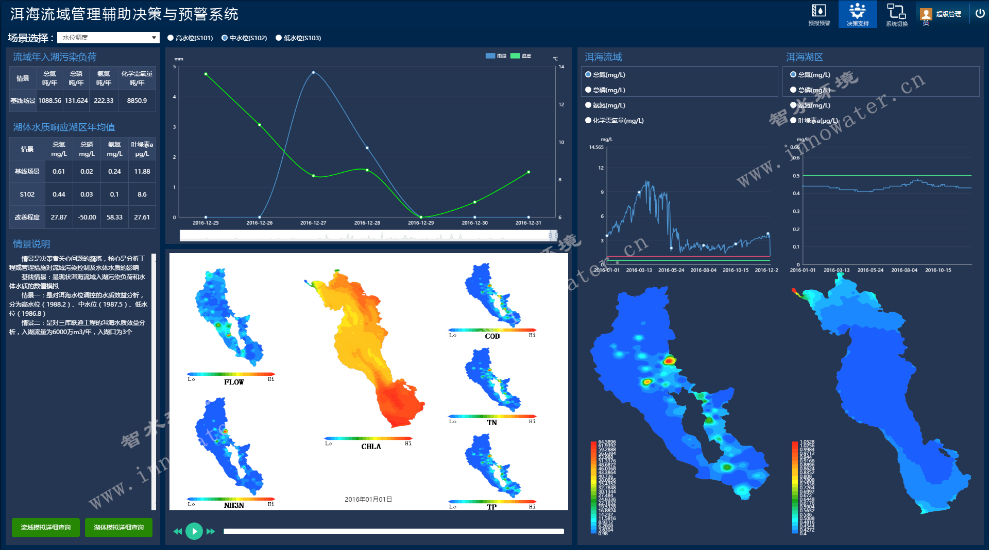Click the dropdown arrow of scenario selector
The image size is (989, 550).
pos(154,38)
